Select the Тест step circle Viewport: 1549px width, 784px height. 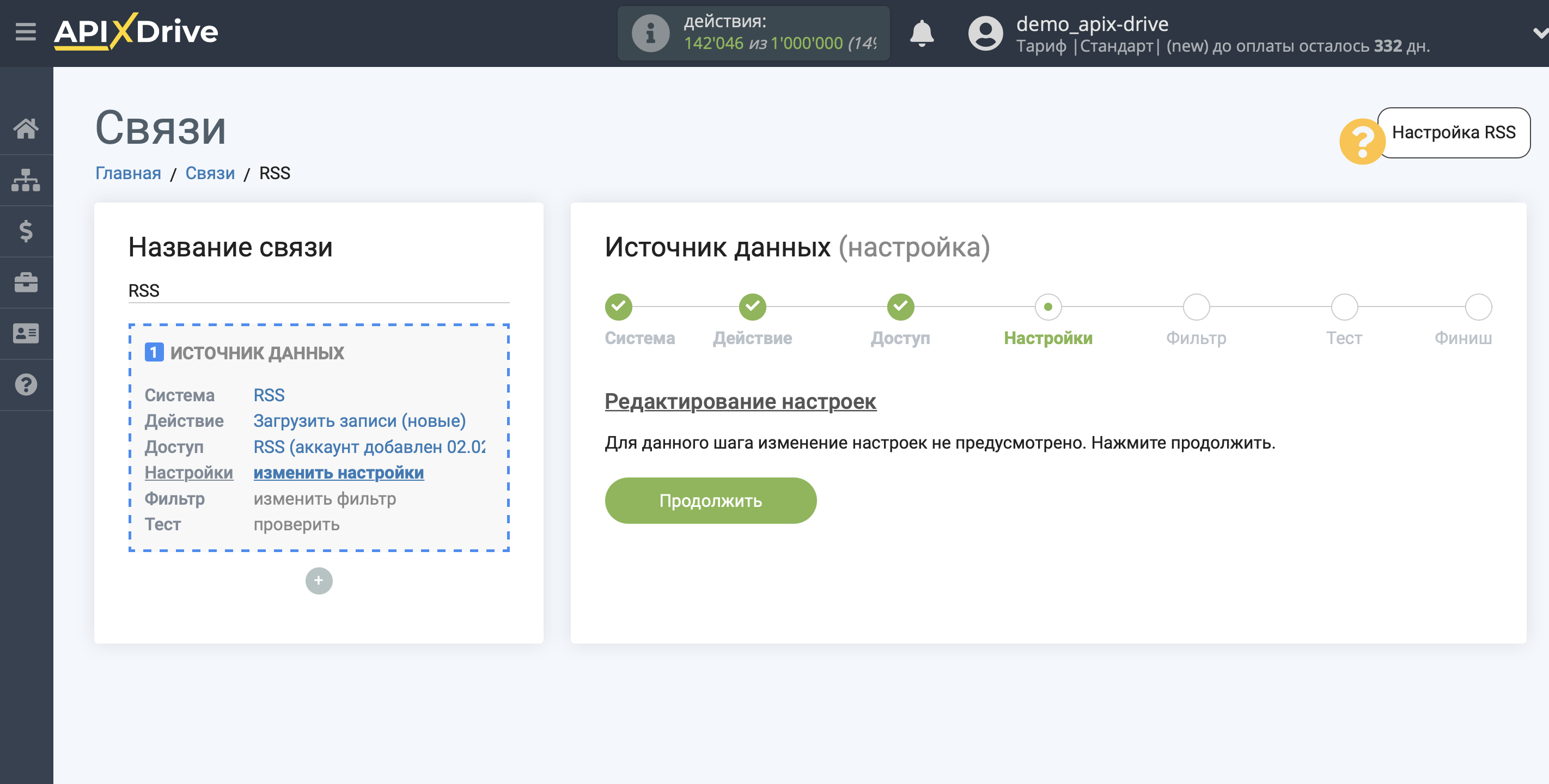(1344, 307)
